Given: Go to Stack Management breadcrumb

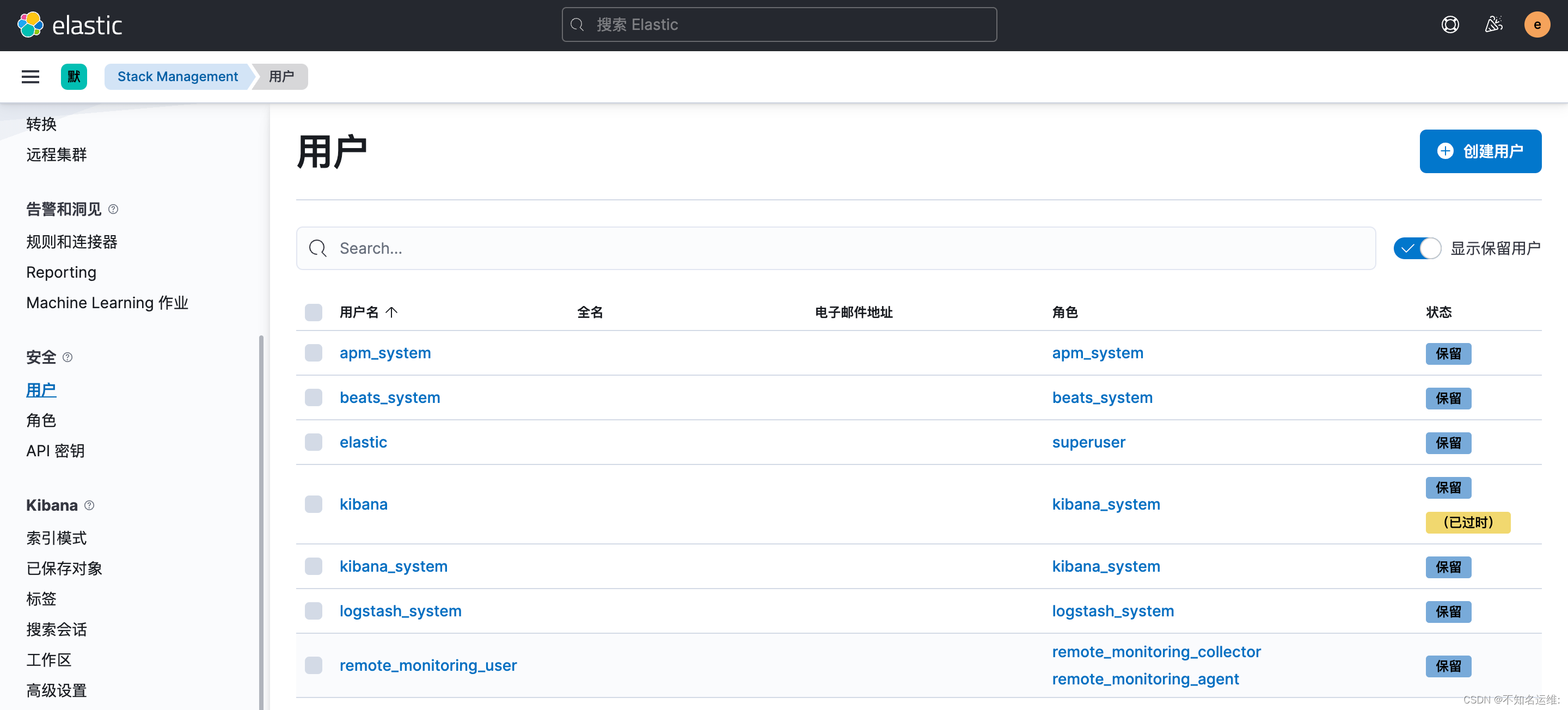Looking at the screenshot, I should click(177, 77).
